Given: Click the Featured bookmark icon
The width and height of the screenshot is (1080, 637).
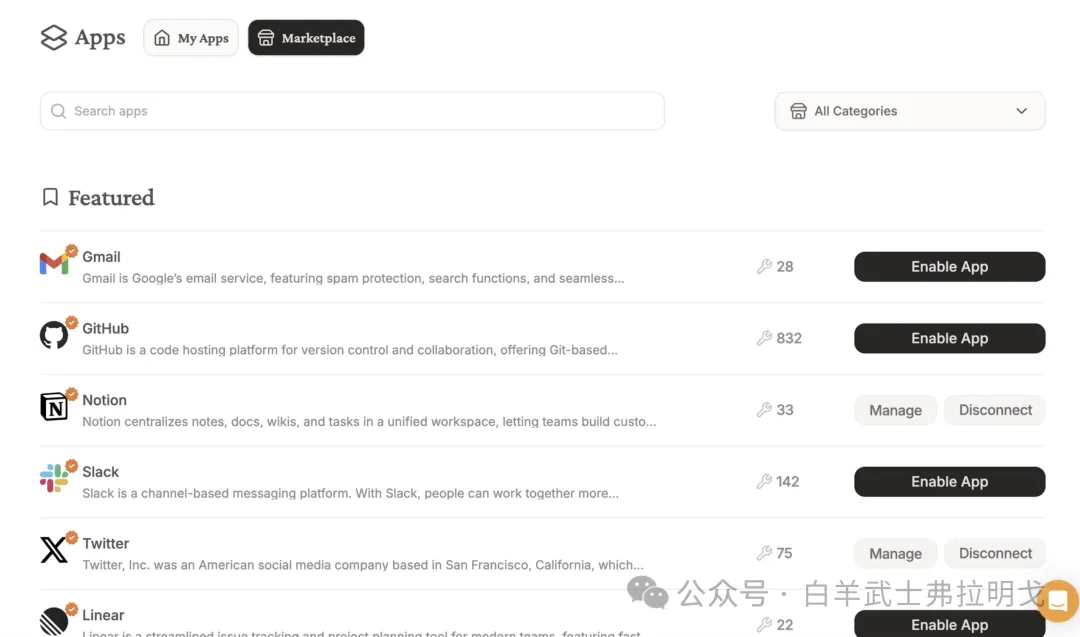Looking at the screenshot, I should point(50,197).
